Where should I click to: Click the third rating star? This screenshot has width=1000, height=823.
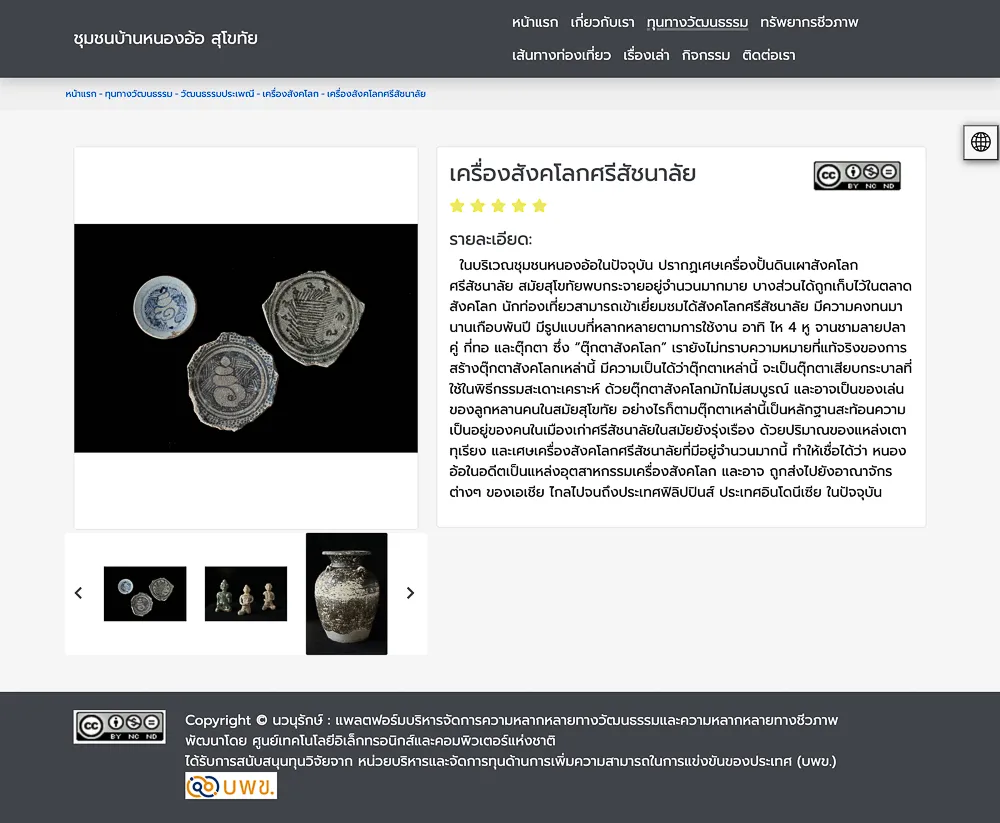point(498,205)
